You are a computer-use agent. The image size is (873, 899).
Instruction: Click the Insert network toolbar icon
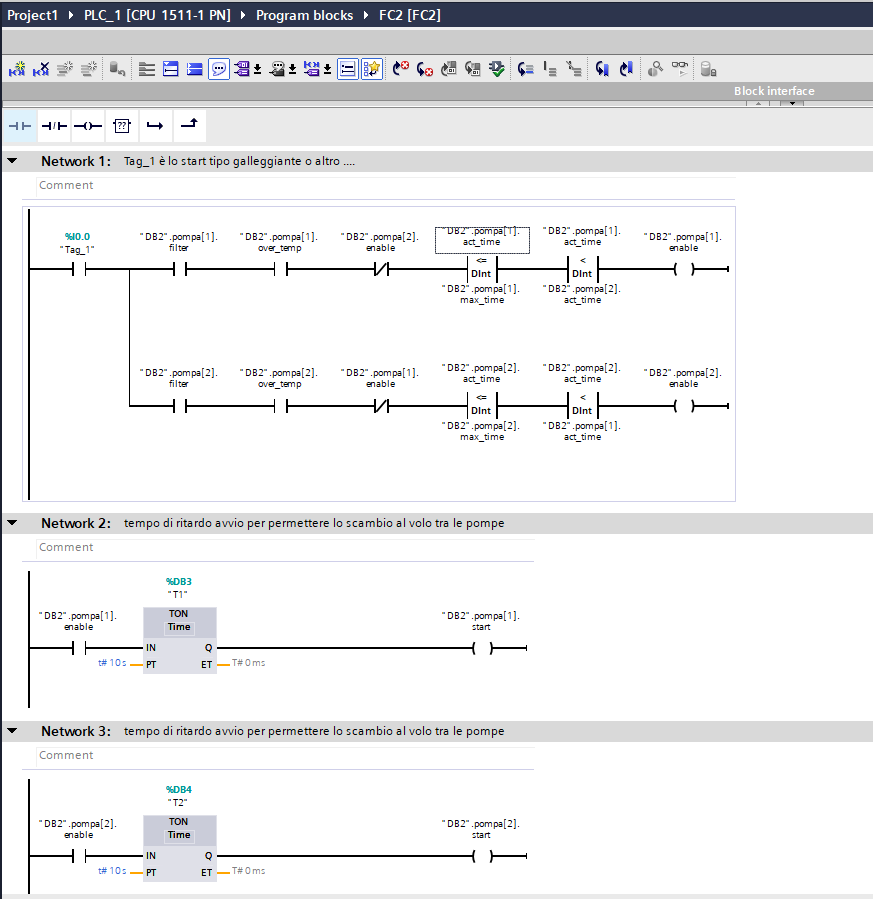tap(17, 69)
